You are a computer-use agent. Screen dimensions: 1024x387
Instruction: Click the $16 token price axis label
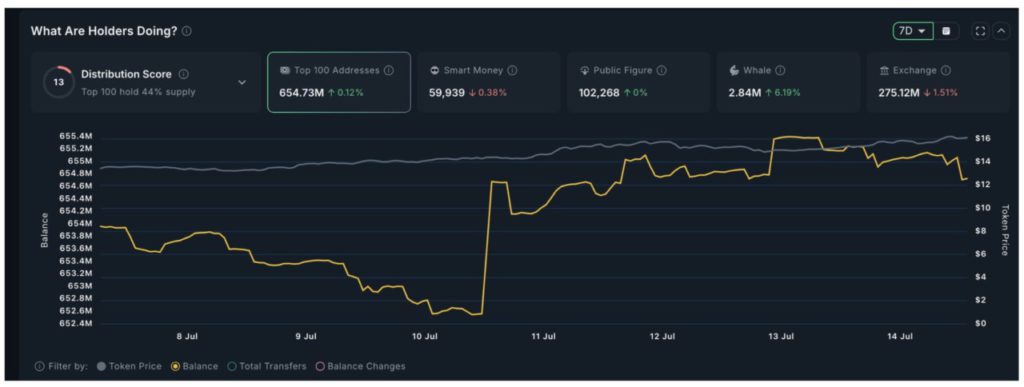pyautogui.click(x=983, y=138)
